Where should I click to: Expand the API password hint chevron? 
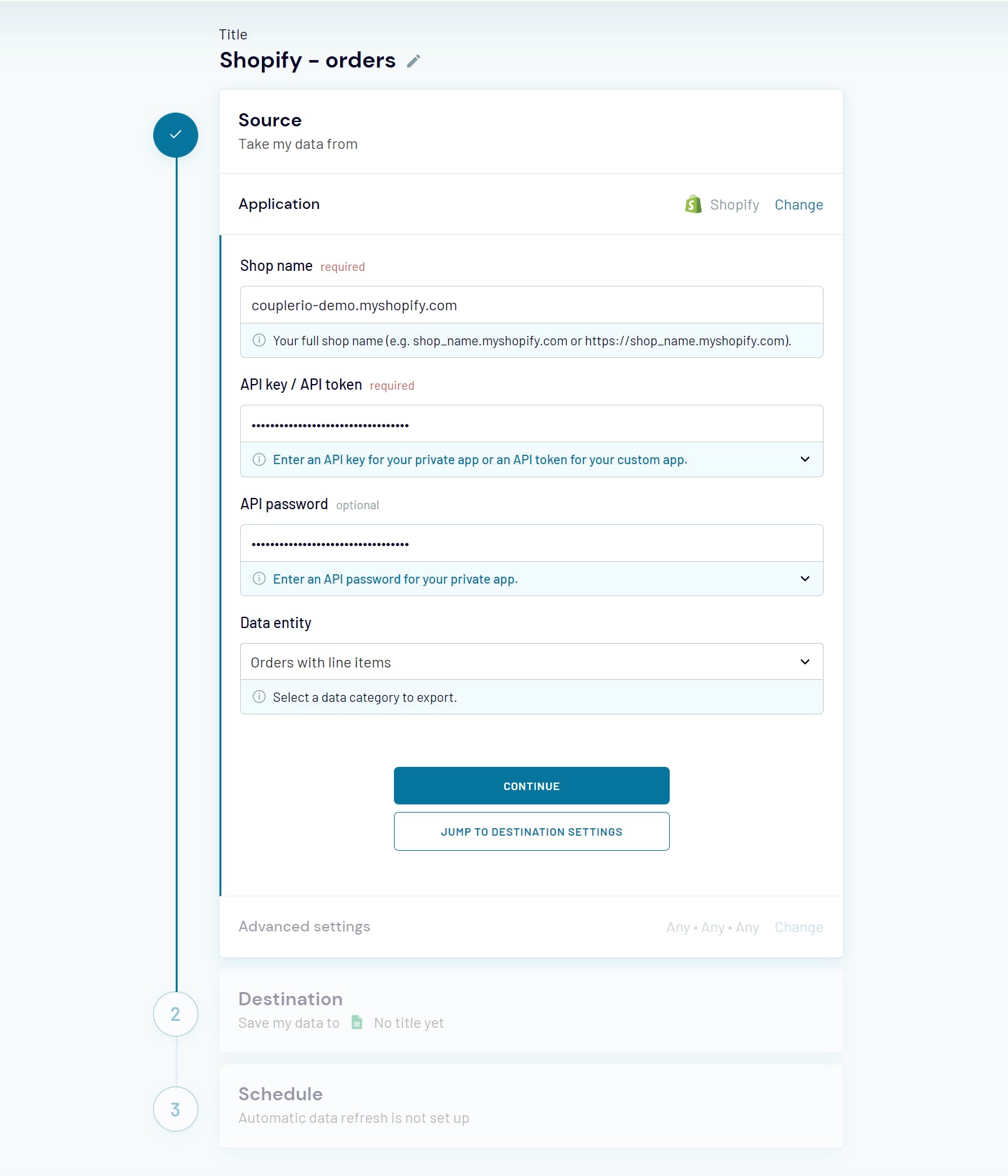click(805, 579)
